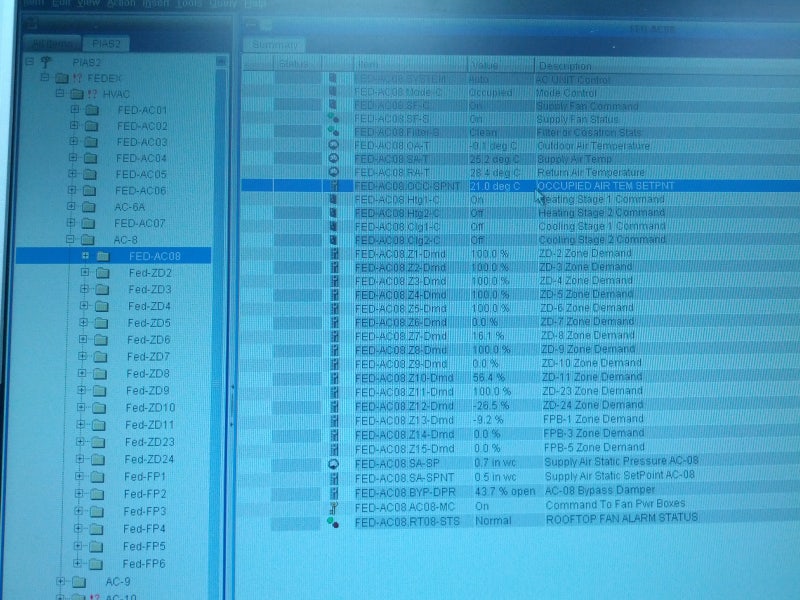Select the Fed-FP6 tree item

tap(144, 564)
